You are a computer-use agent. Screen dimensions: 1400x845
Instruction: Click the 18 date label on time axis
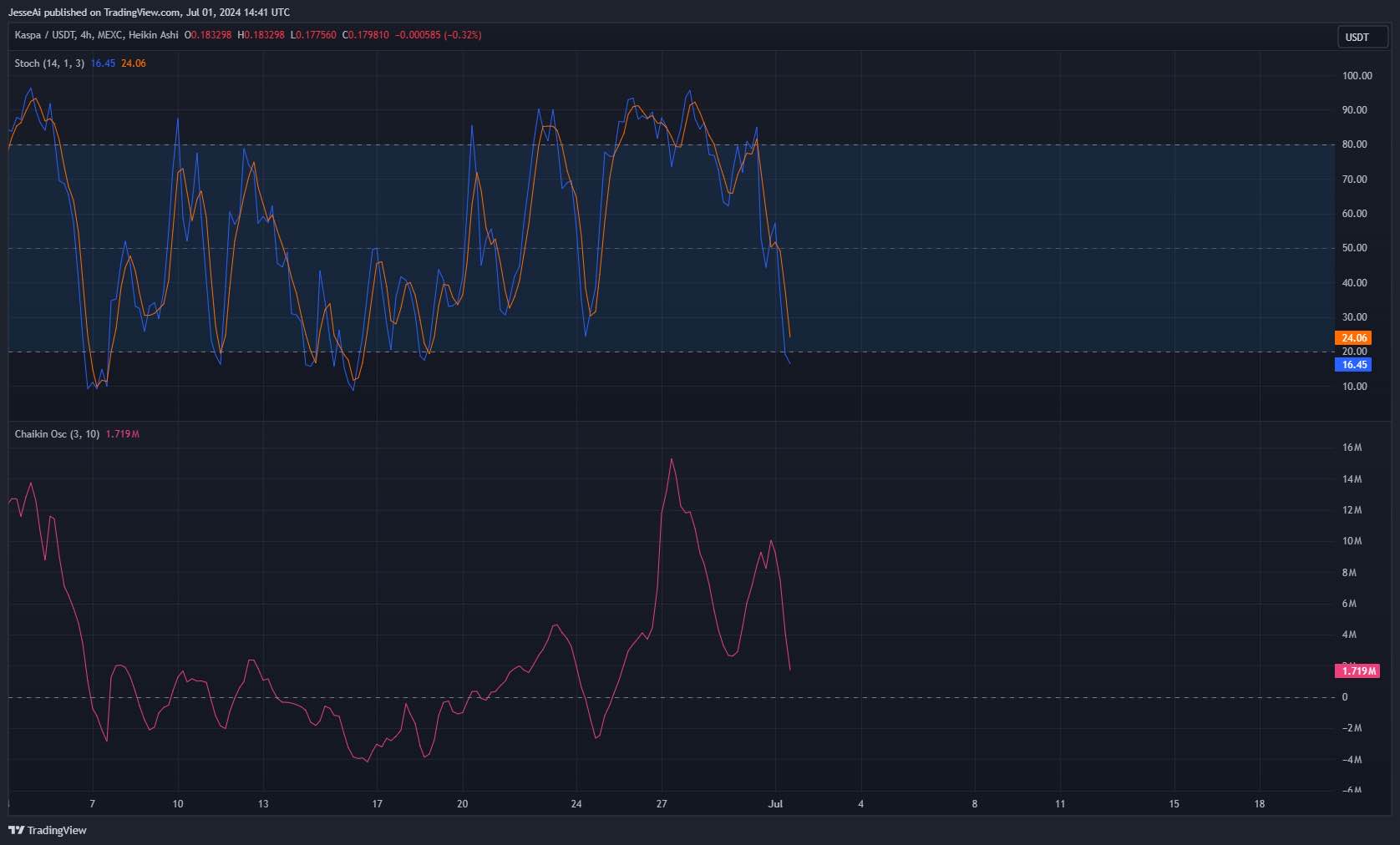coord(1259,804)
